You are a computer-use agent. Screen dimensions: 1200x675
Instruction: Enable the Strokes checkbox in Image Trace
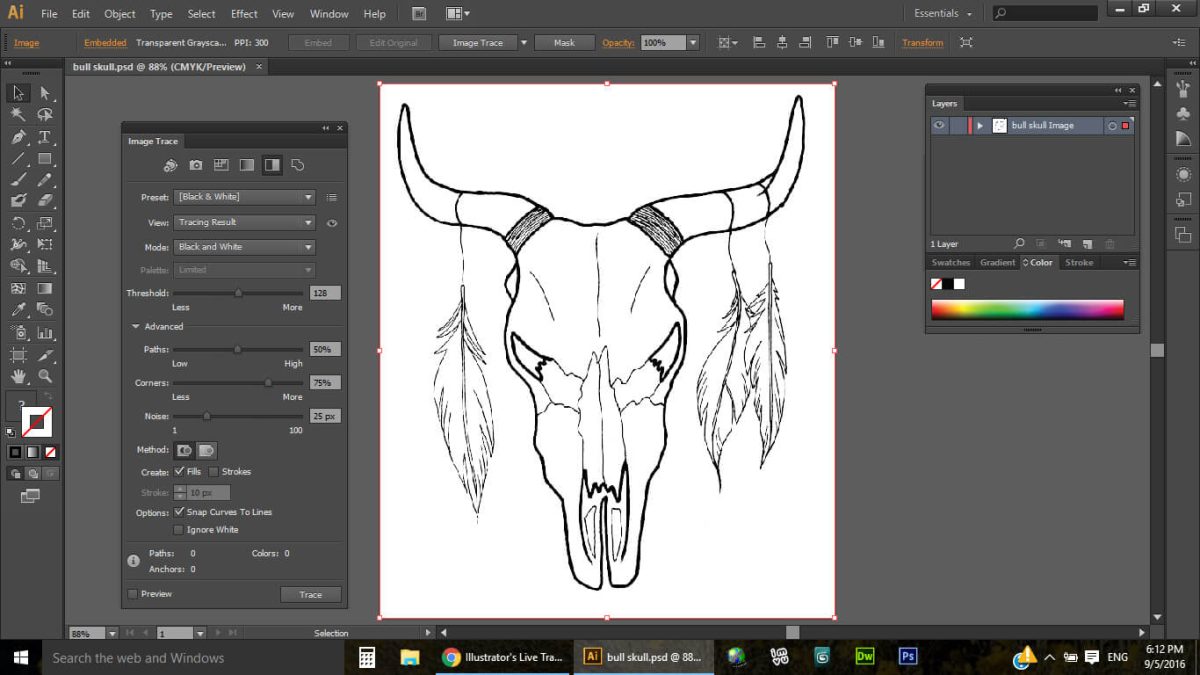point(216,471)
